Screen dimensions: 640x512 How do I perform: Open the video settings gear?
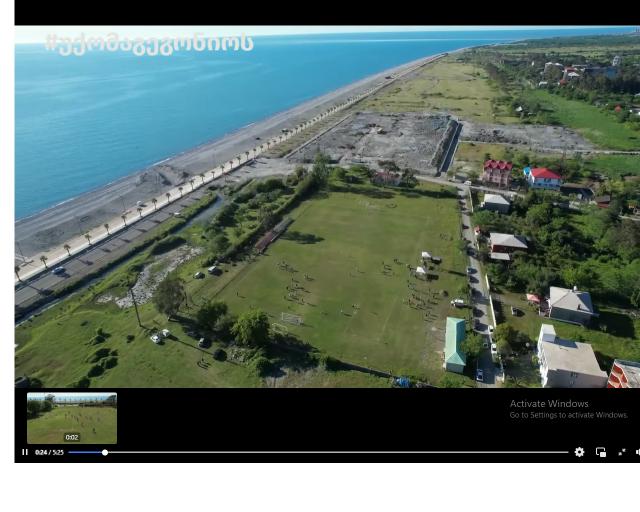pyautogui.click(x=579, y=452)
